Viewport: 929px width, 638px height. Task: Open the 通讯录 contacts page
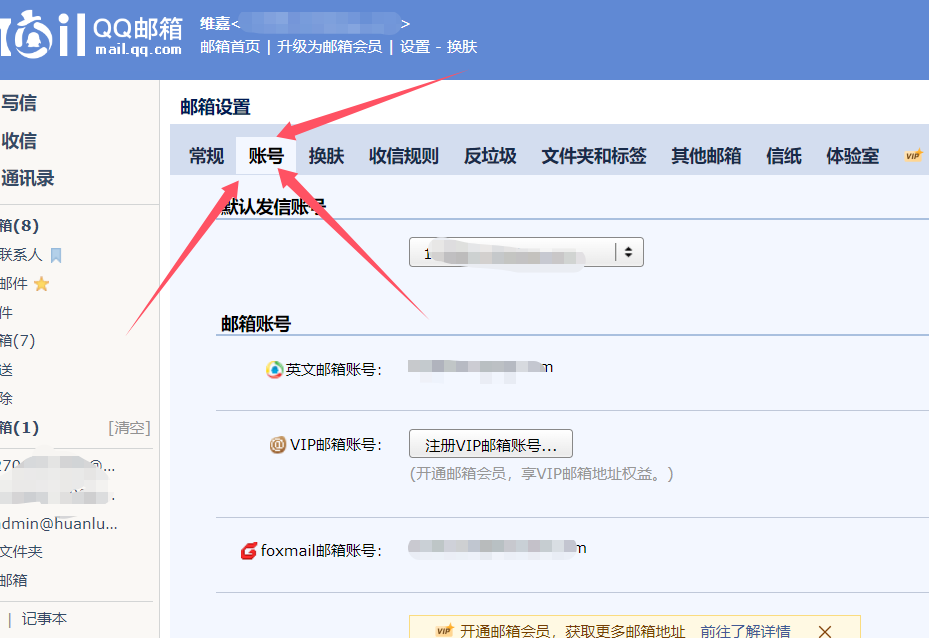click(x=26, y=178)
